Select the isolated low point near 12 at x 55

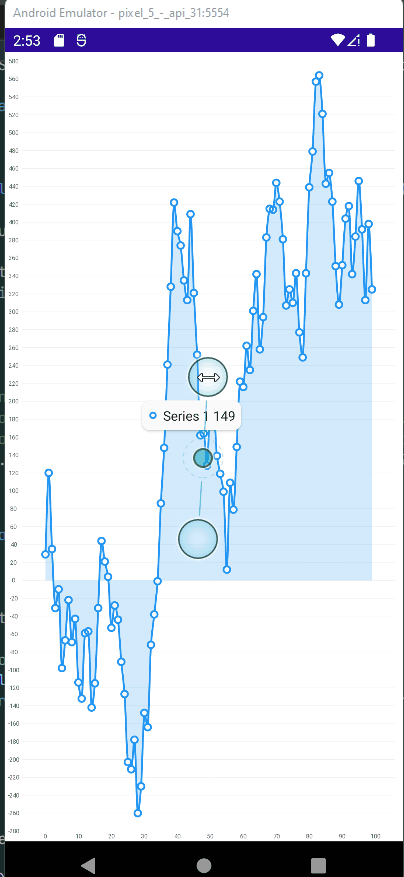click(227, 569)
